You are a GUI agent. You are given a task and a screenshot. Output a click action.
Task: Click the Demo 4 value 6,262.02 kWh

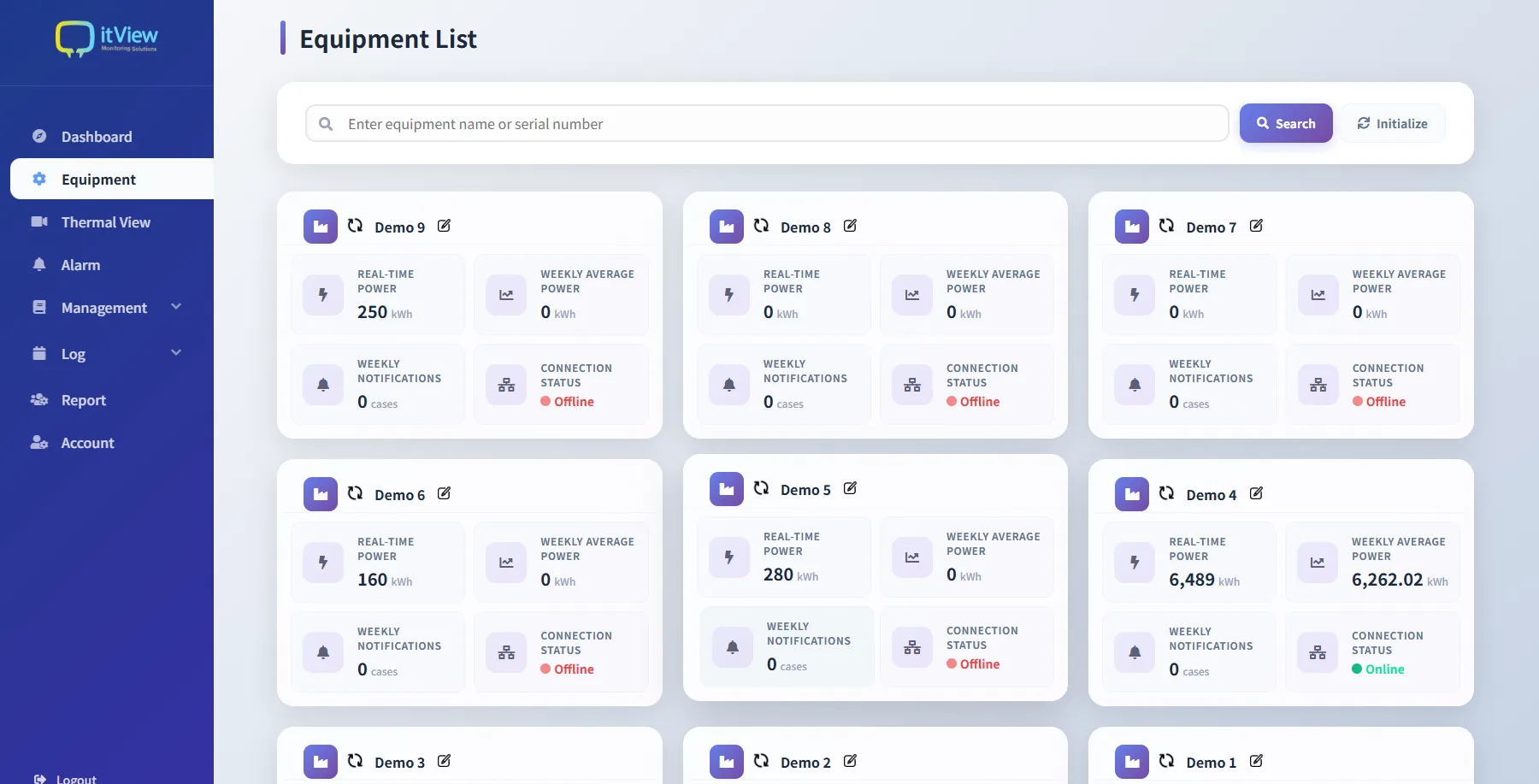[x=1400, y=580]
